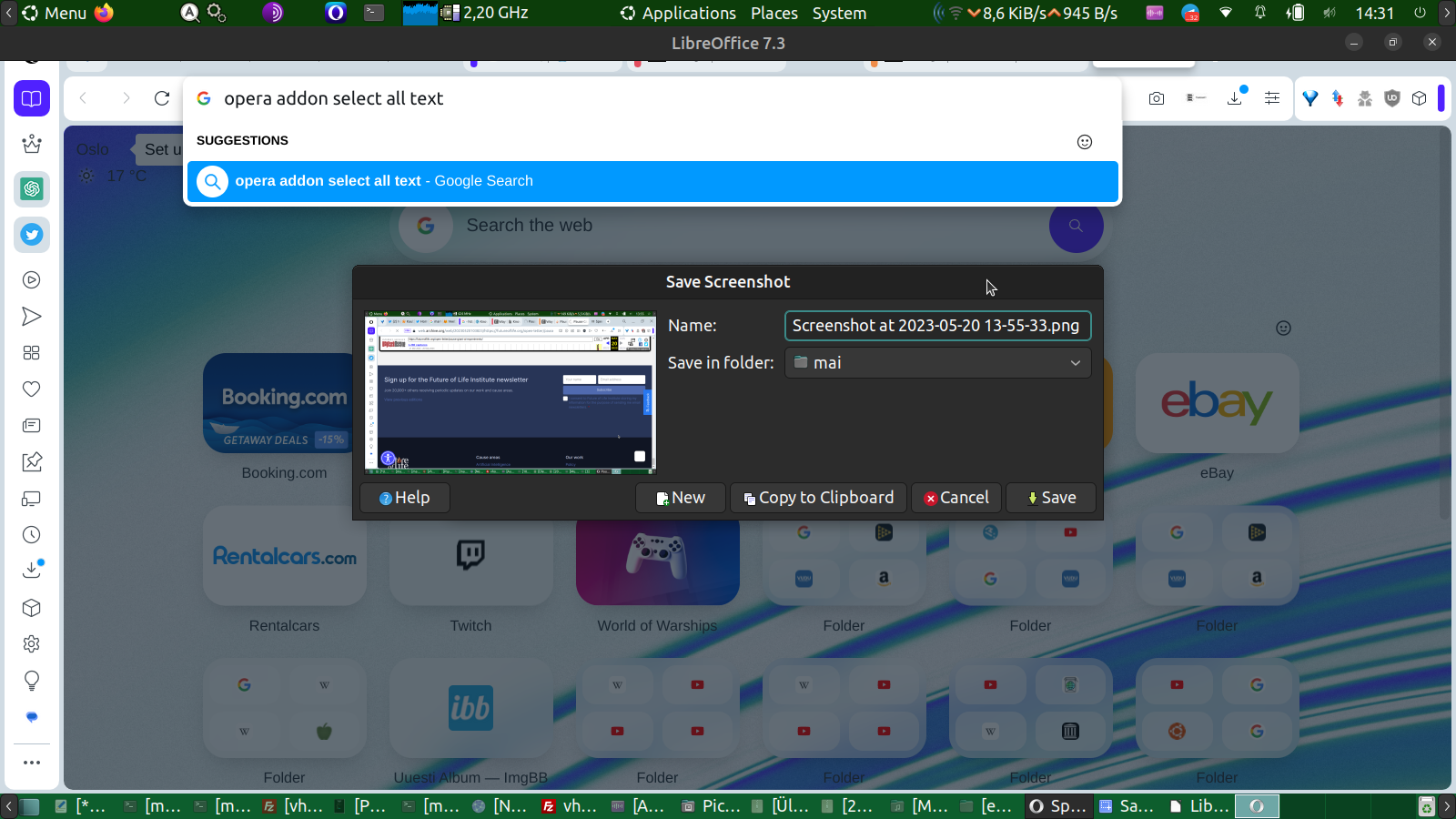Expand the 'Save in folder' dropdown showing mai

[x=938, y=362]
